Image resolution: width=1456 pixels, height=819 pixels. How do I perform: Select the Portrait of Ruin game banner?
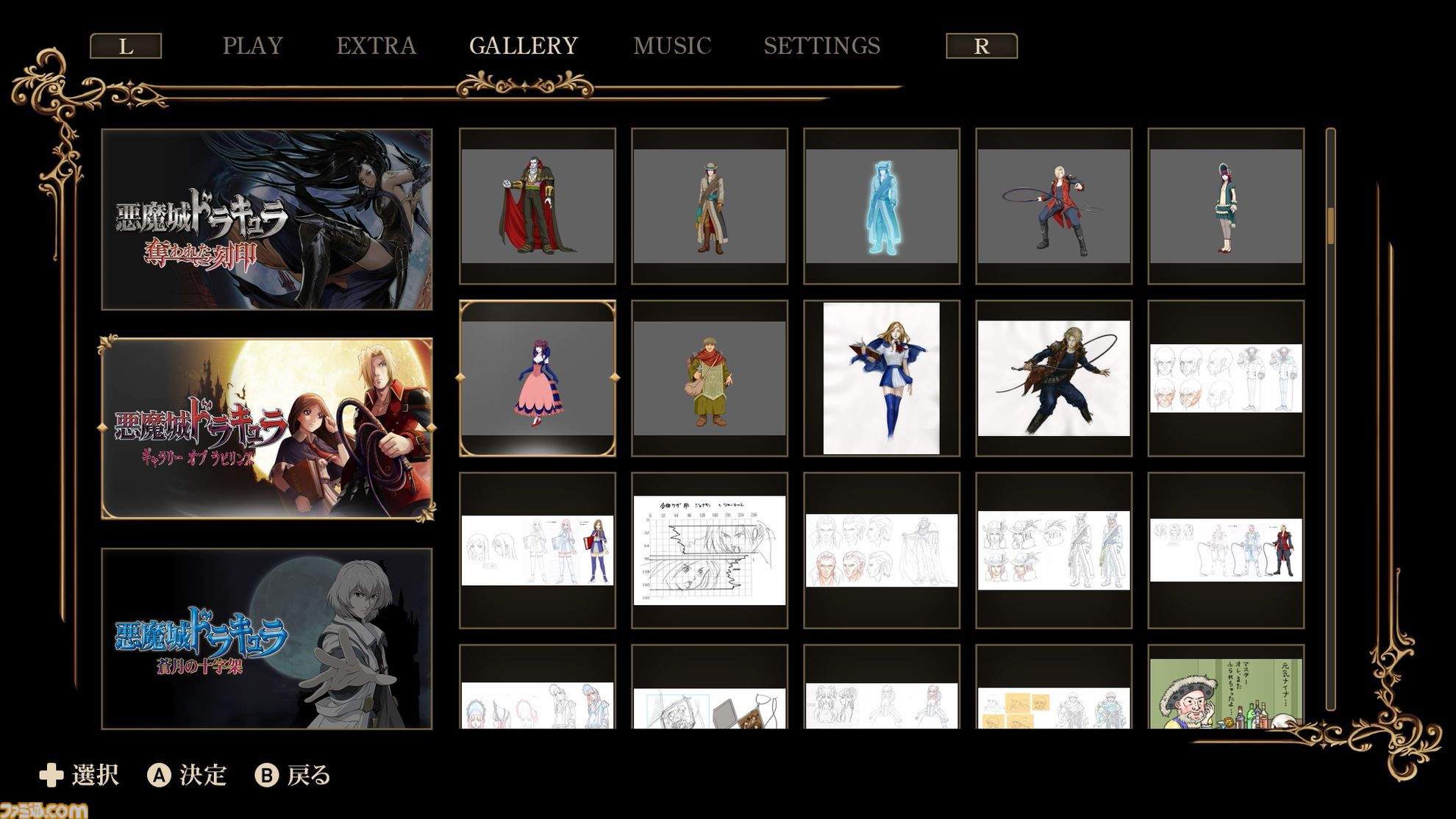[267, 429]
